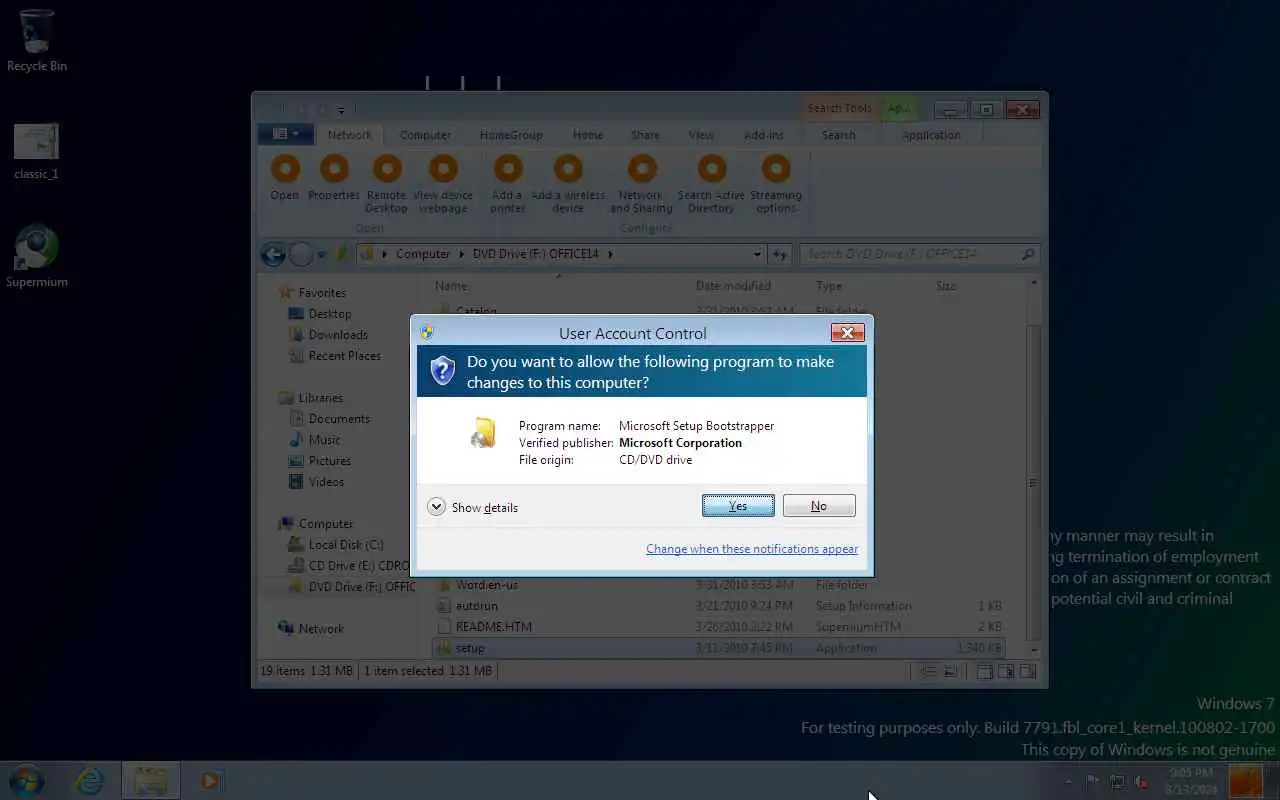Select the Add-ins ribbon tab
This screenshot has height=800, width=1280.
tap(764, 135)
